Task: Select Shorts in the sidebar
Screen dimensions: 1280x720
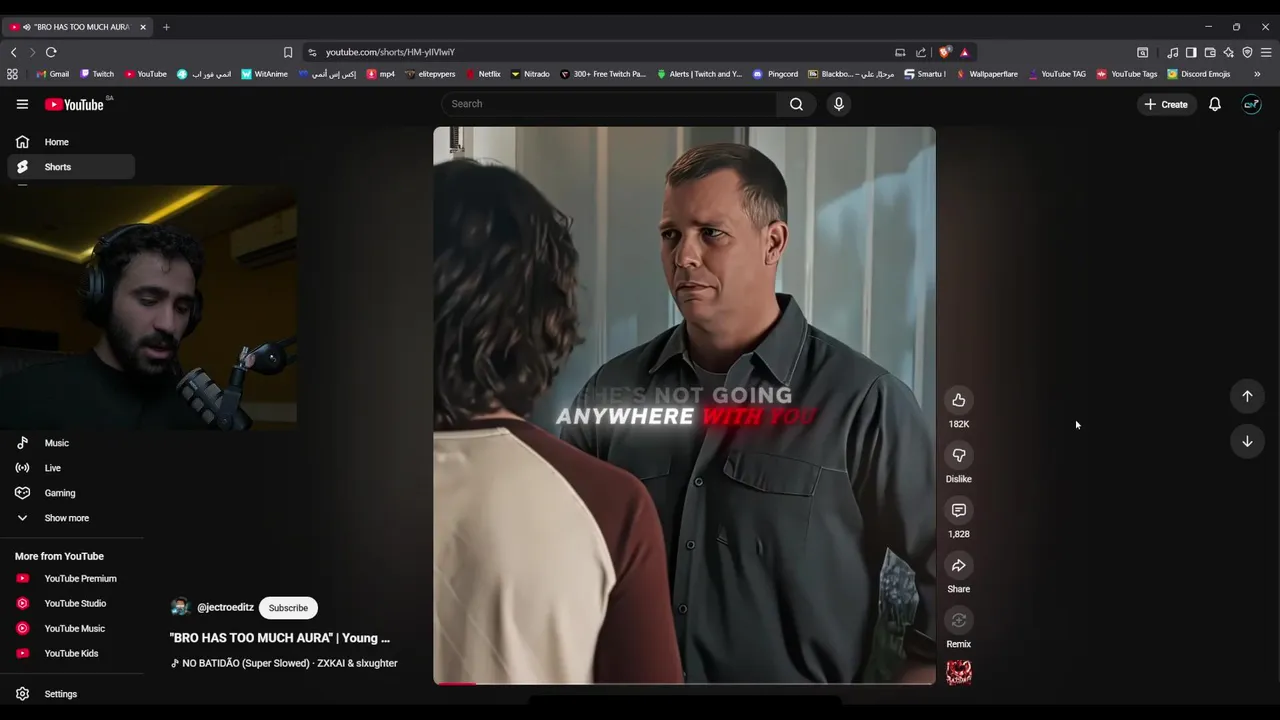Action: (x=70, y=167)
